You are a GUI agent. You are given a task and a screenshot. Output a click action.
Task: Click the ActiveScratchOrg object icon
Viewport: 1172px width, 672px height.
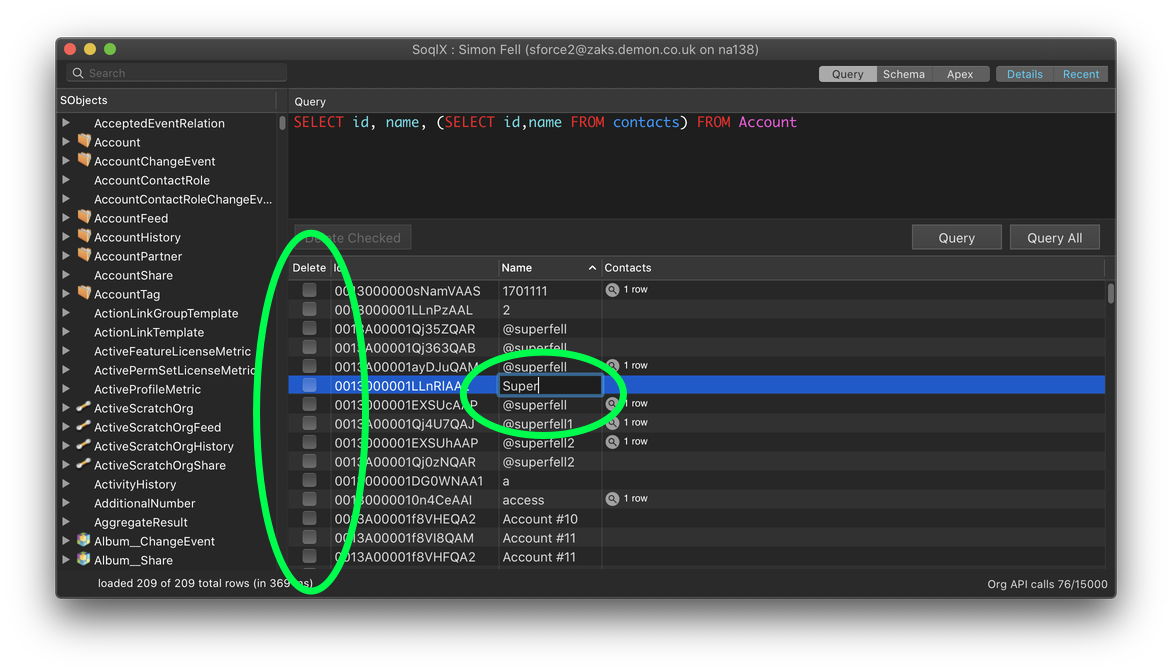84,407
